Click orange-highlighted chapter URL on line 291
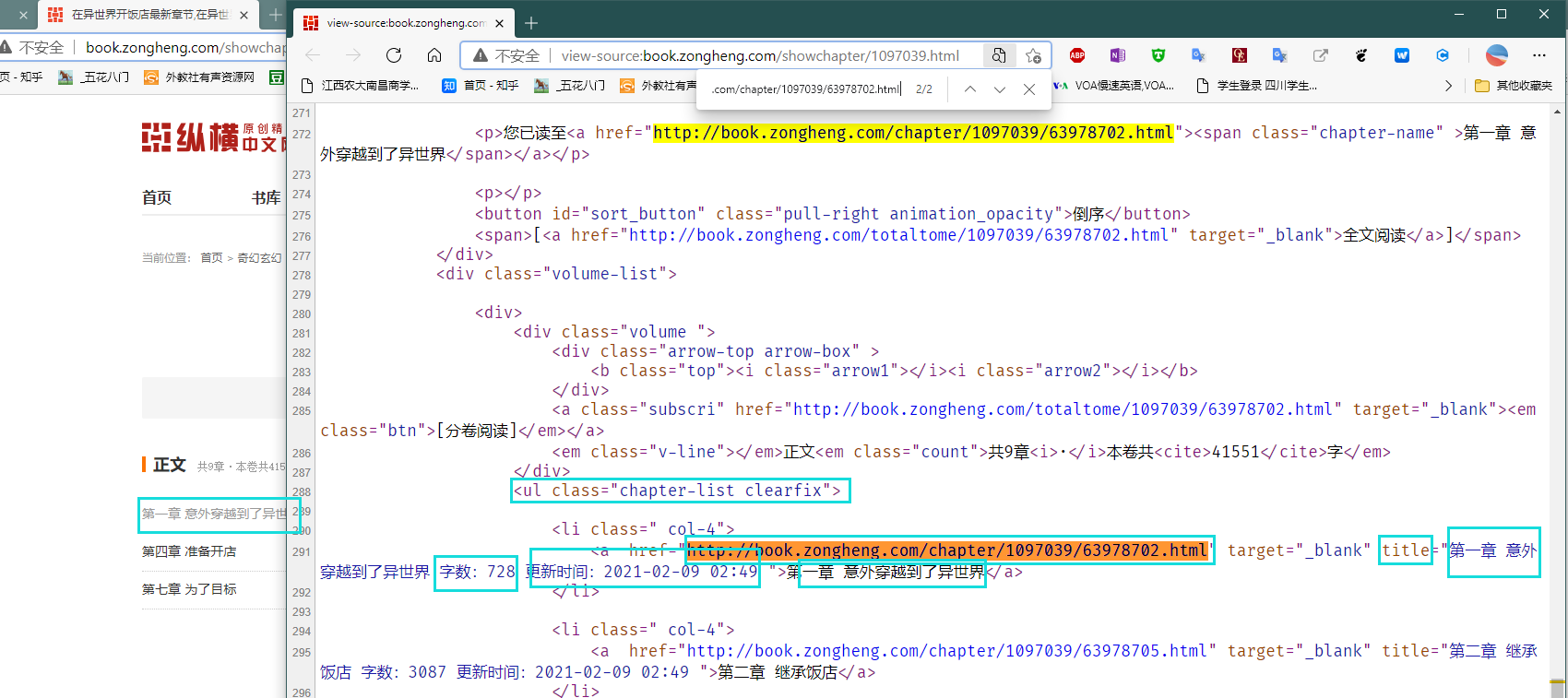The width and height of the screenshot is (1568, 698). (947, 550)
